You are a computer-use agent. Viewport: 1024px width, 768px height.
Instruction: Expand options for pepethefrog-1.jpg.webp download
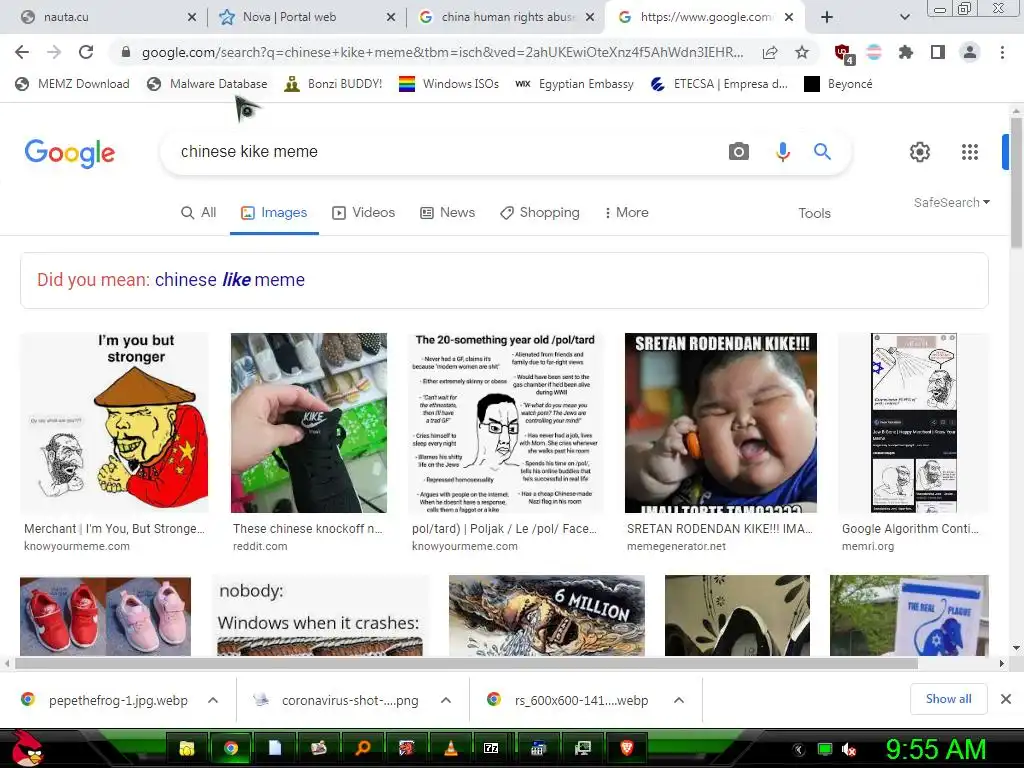tap(213, 700)
